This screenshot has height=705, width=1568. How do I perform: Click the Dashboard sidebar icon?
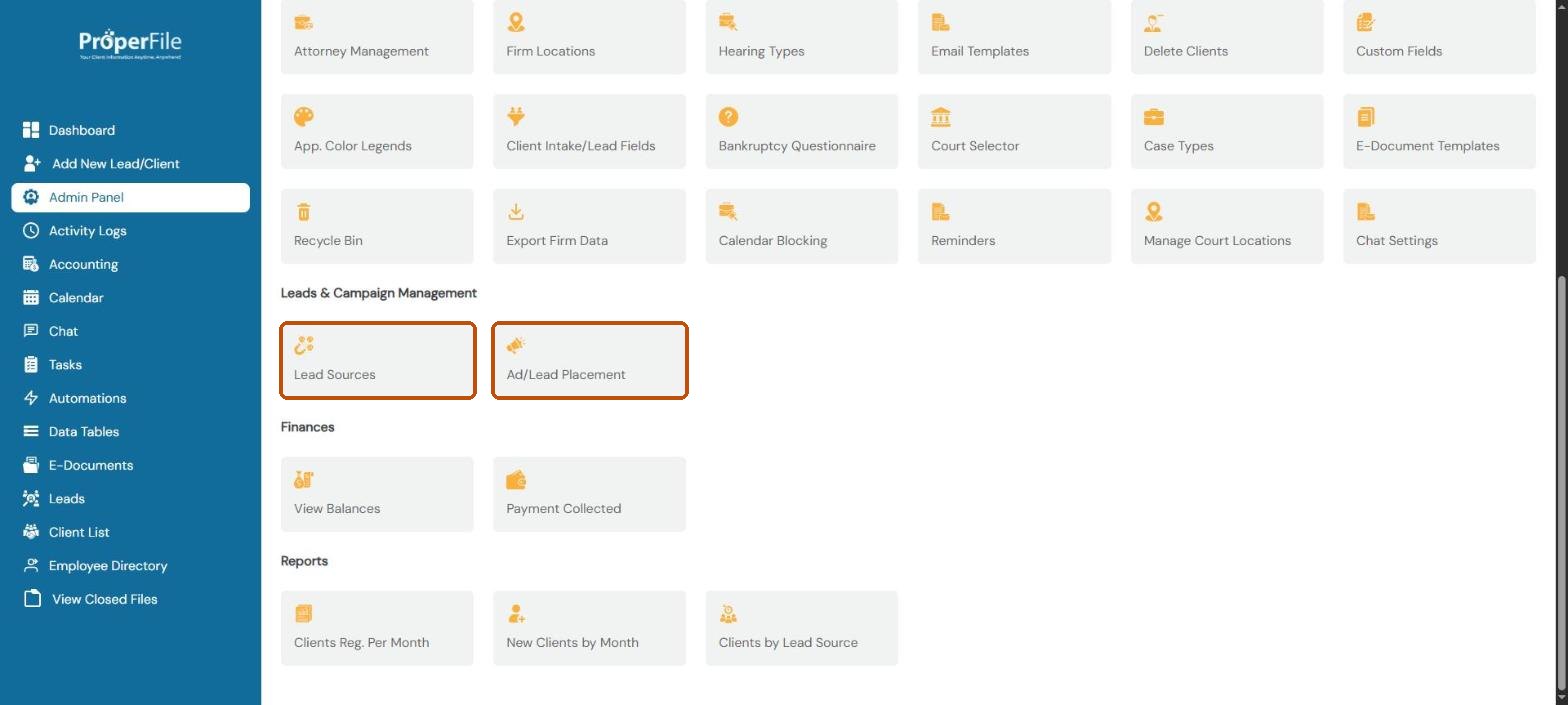point(31,130)
